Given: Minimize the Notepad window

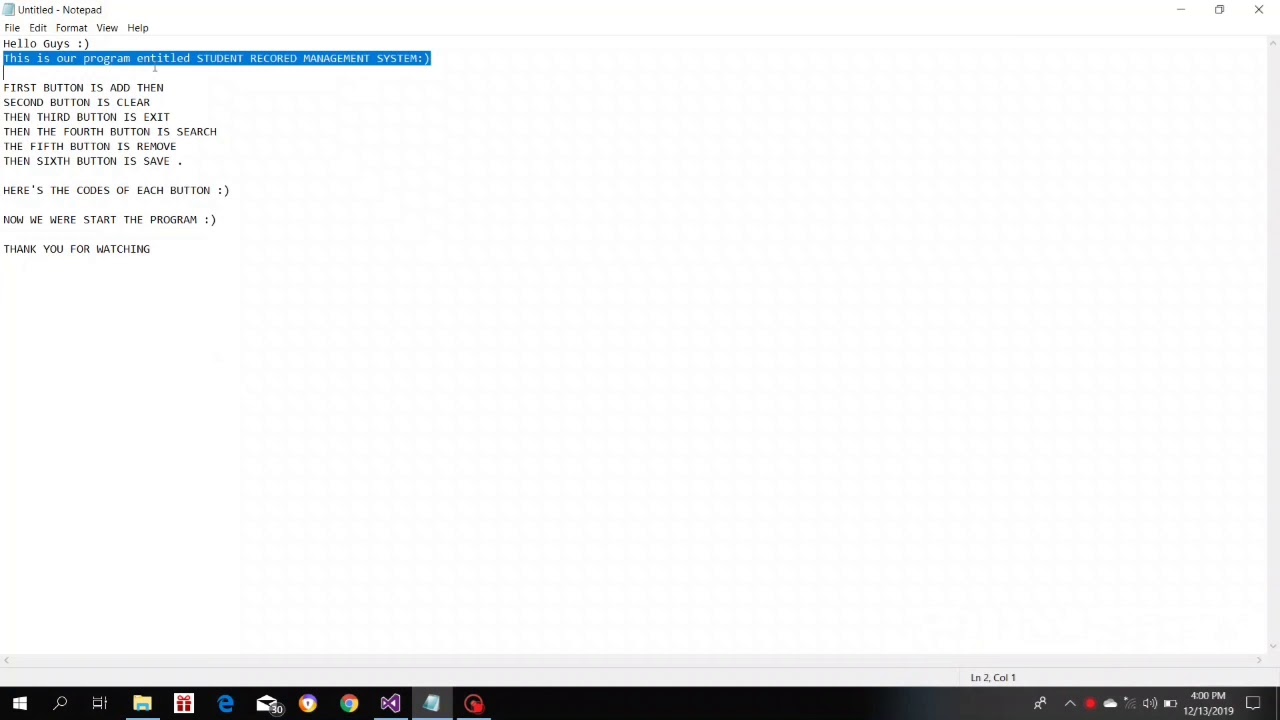Looking at the screenshot, I should click(1181, 10).
